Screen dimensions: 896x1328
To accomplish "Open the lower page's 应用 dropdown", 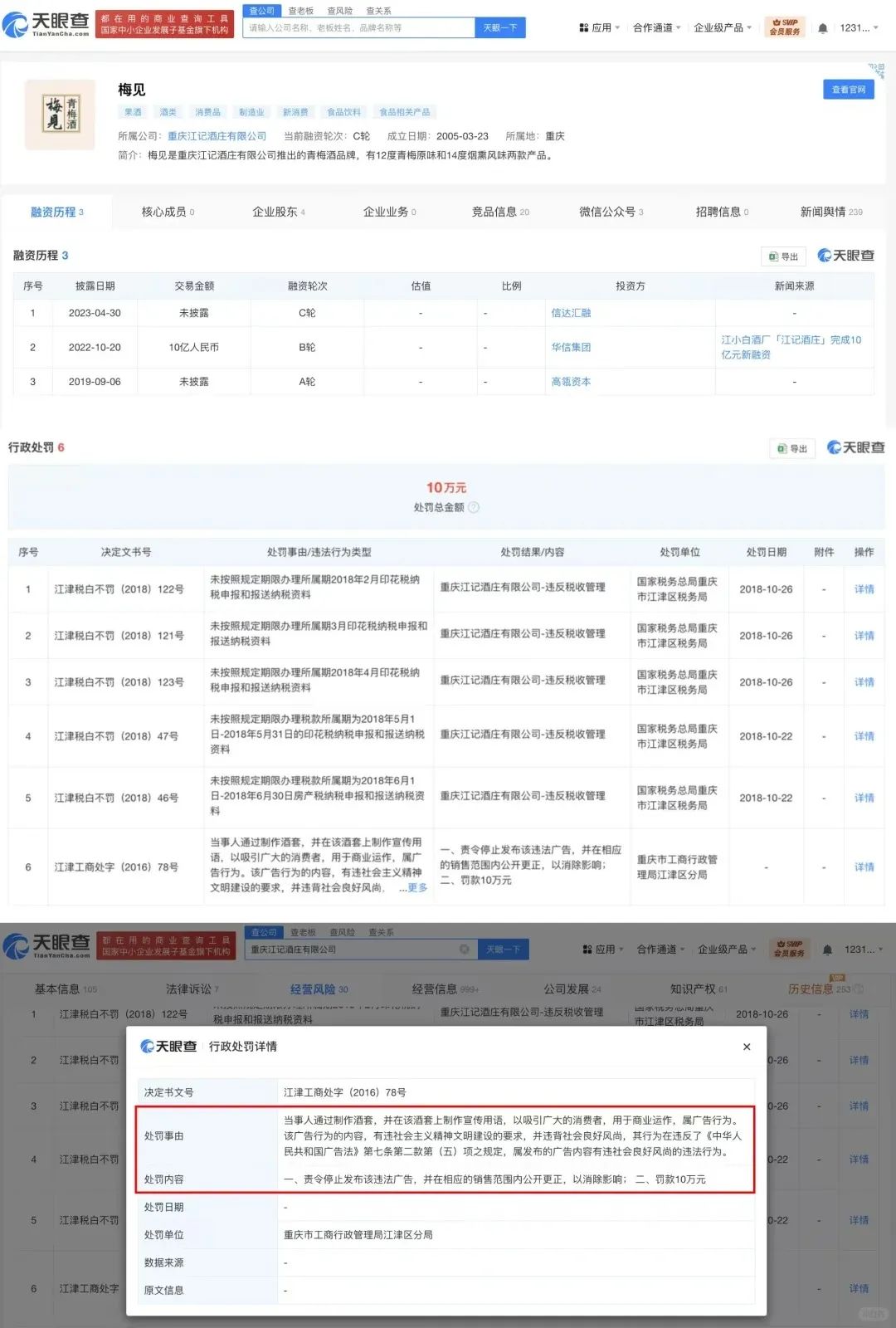I will [x=604, y=950].
